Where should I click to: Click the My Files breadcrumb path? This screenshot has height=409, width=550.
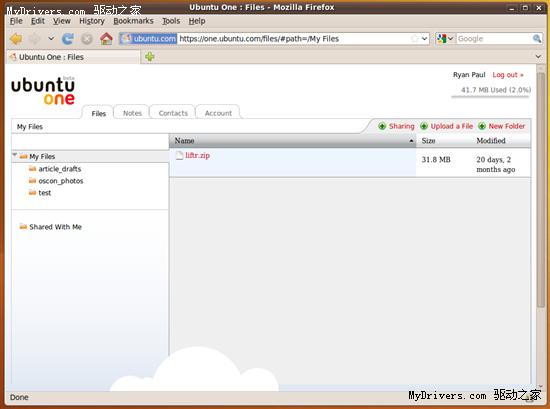[30, 127]
